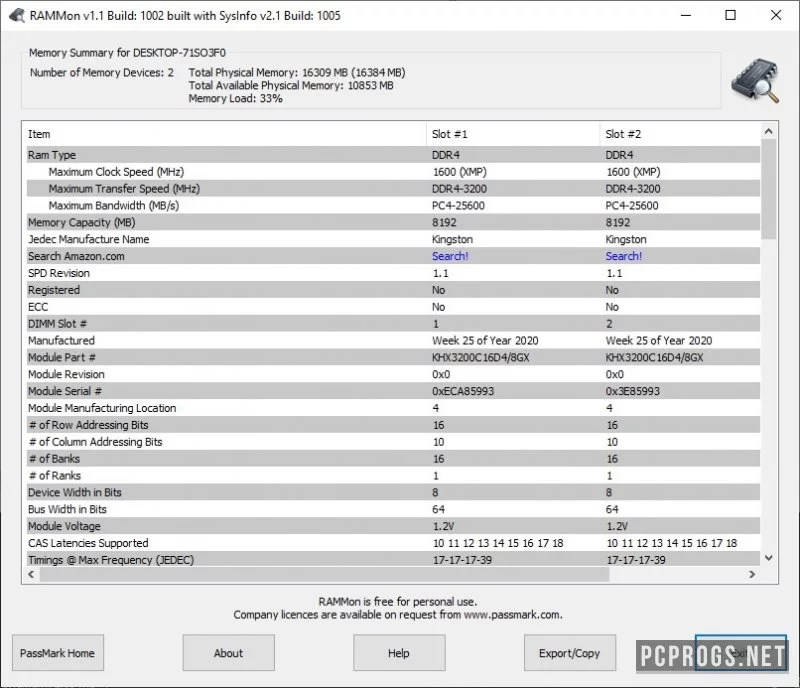The height and width of the screenshot is (688, 800).
Task: Click Slot #1 Kingston manufacturer cell
Action: coord(453,239)
